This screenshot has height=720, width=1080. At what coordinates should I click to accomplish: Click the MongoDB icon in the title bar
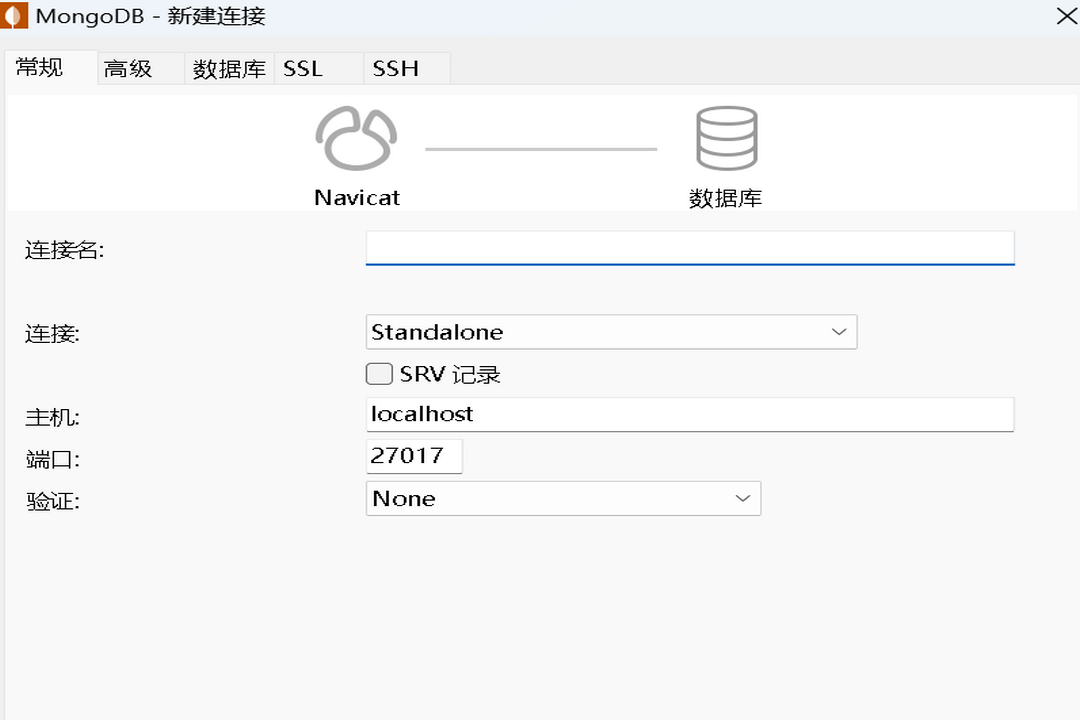[x=16, y=16]
